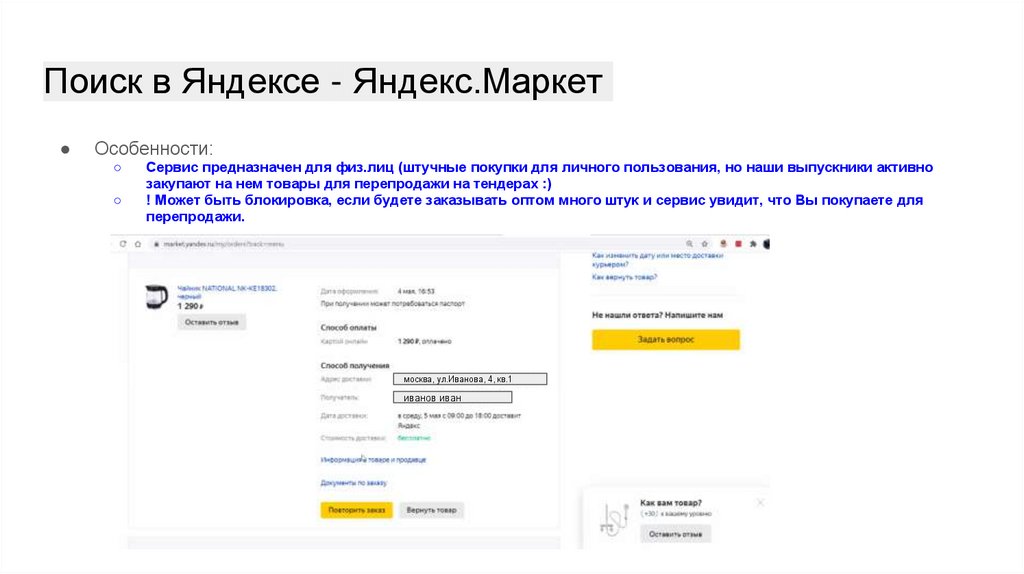Click the Как вам товар? popup heading
This screenshot has width=1024, height=574.
pos(671,503)
